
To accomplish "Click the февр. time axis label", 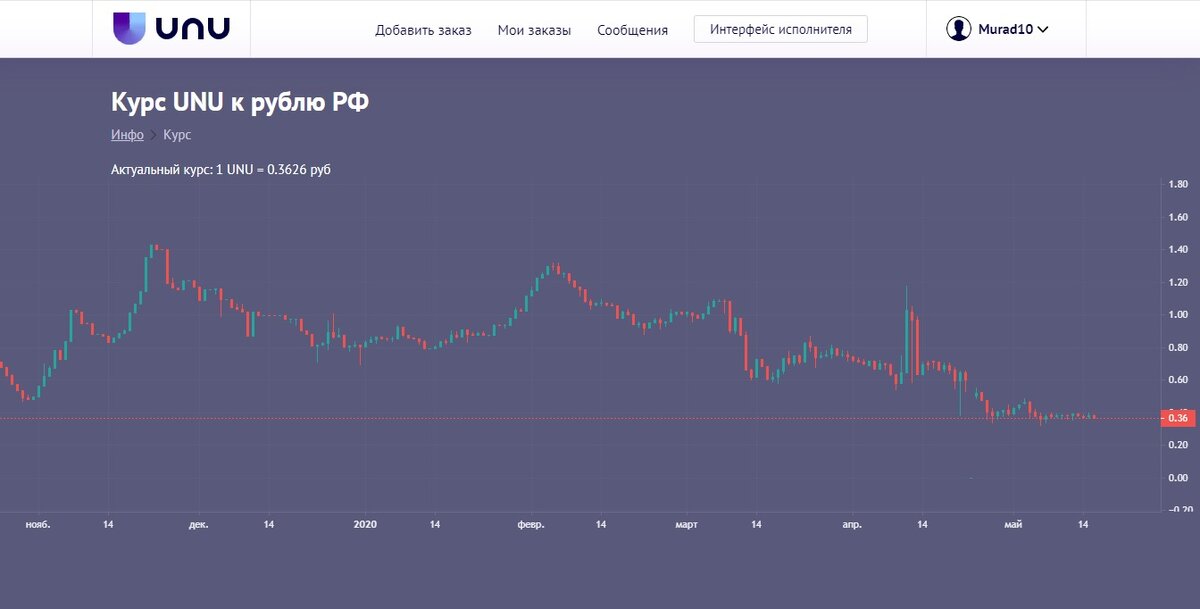I will coord(530,524).
